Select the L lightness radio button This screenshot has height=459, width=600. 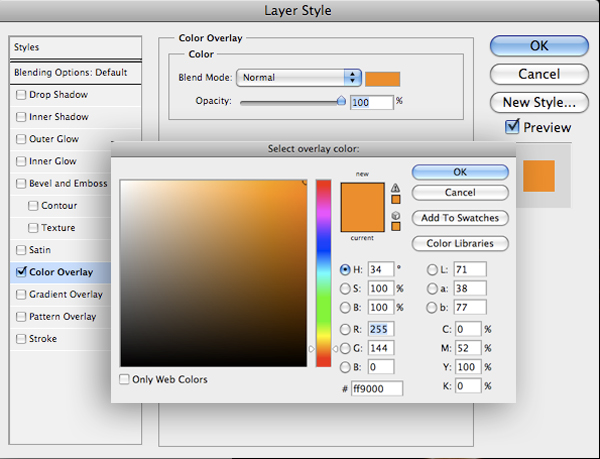[x=432, y=270]
